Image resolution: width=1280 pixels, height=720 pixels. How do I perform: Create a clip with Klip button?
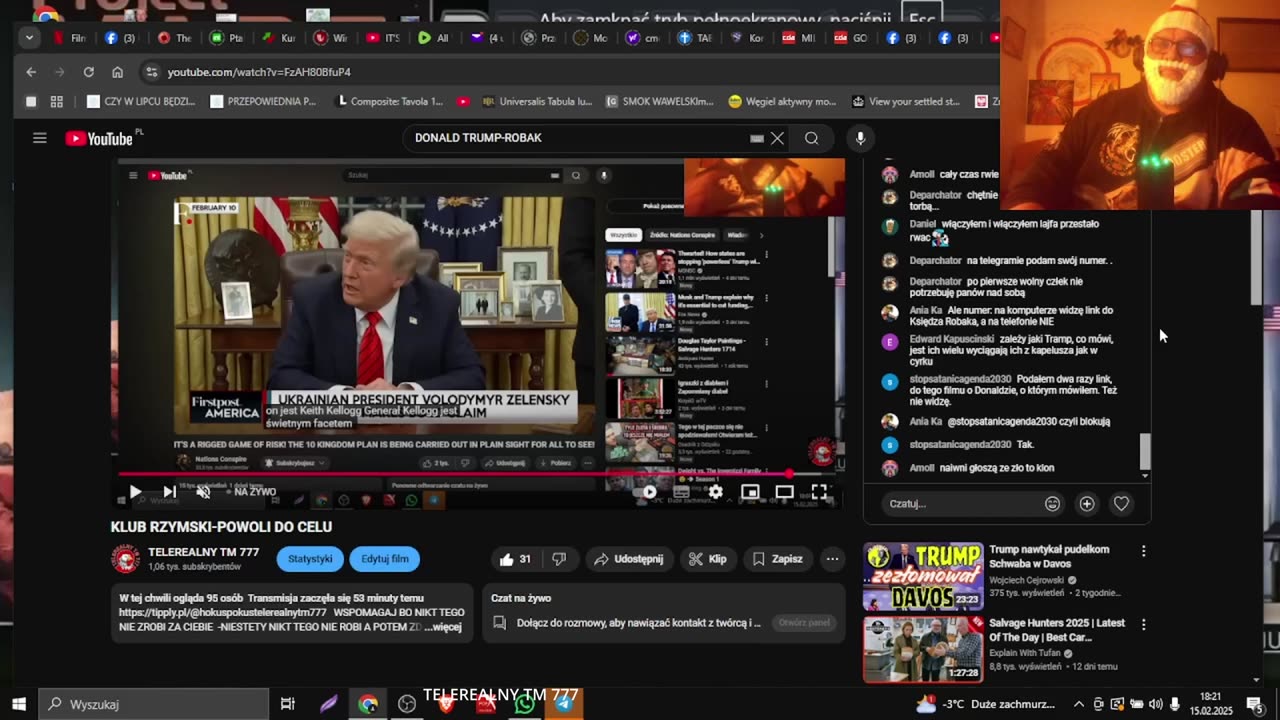click(708, 559)
